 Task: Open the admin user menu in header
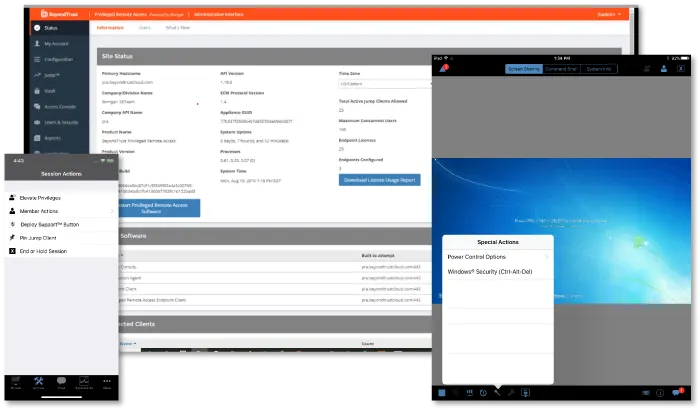pos(609,14)
